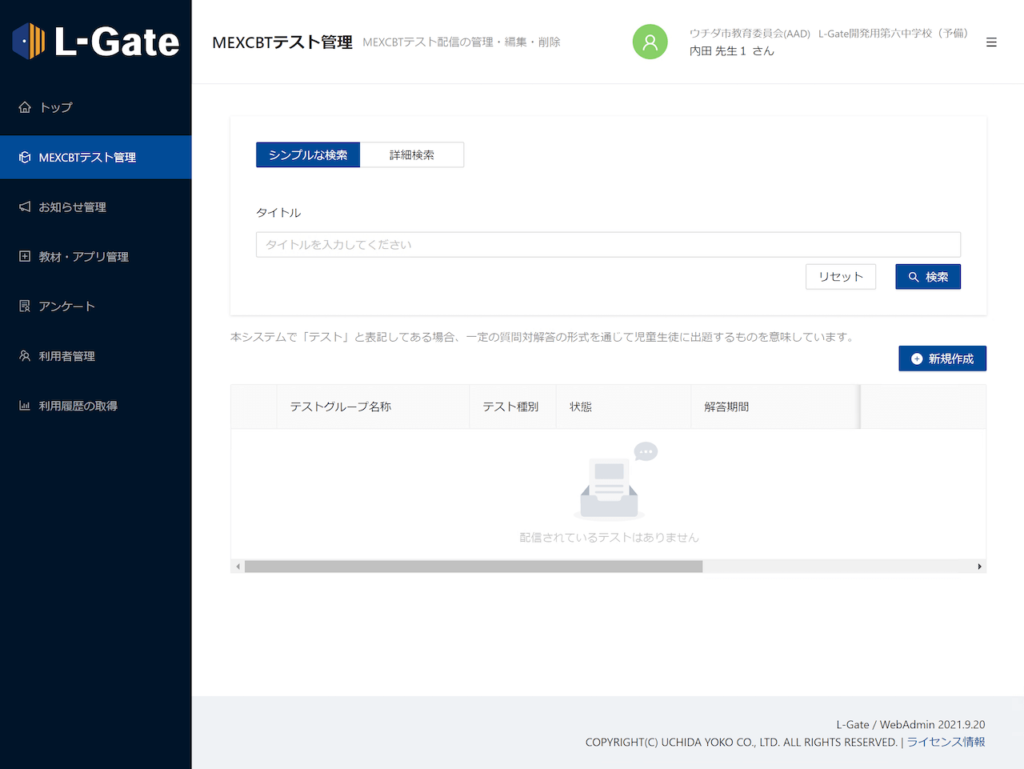Click the subtitle MEXCBTテスト配信の管理・編集・削除
Viewport: 1024px width, 769px height.
pyautogui.click(x=461, y=42)
